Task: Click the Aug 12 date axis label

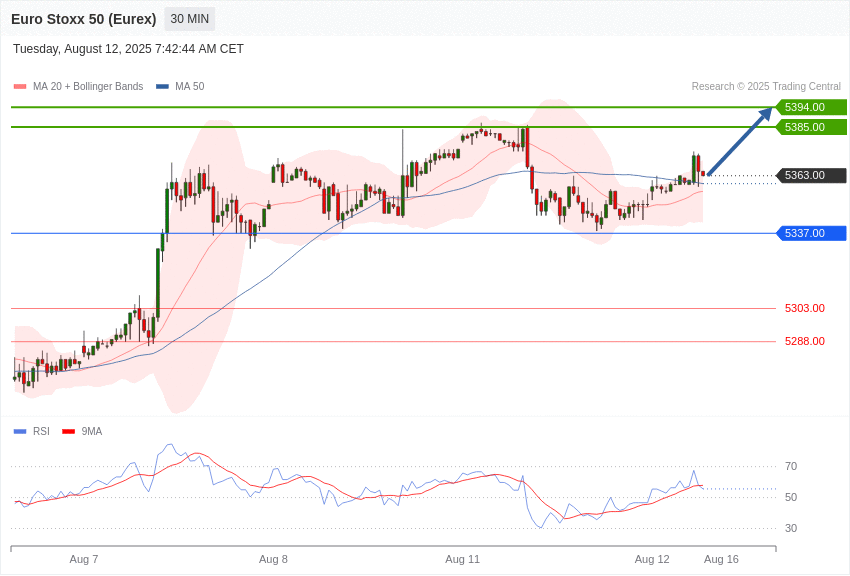Action: click(x=652, y=560)
